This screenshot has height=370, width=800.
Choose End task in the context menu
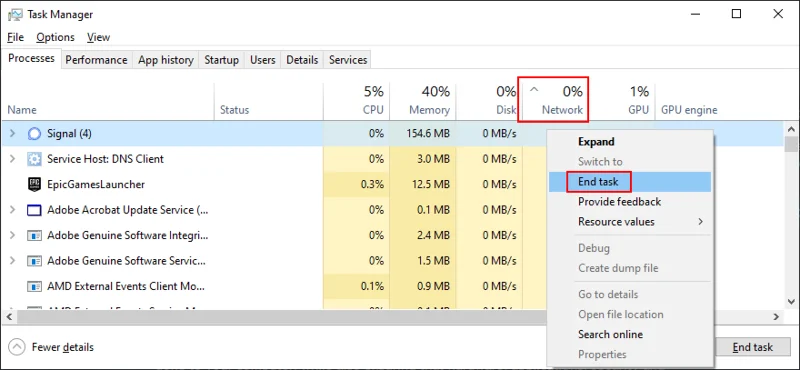(630, 182)
